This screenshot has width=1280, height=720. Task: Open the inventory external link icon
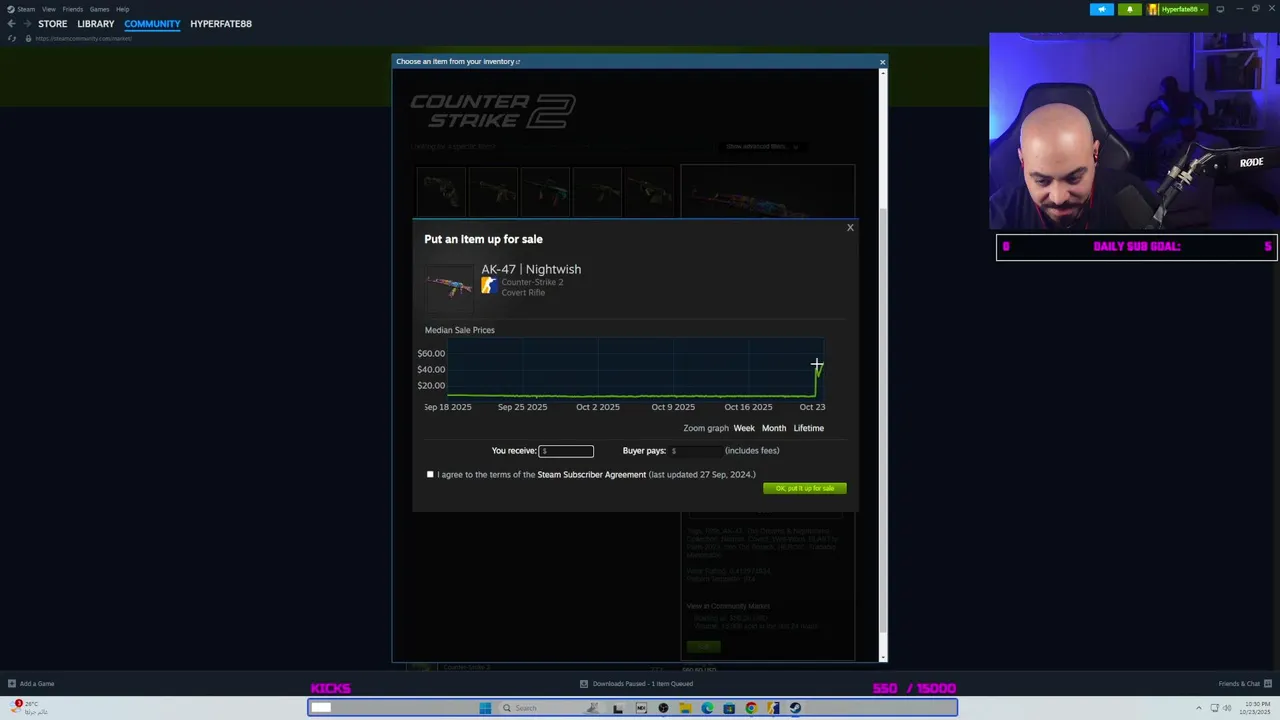pyautogui.click(x=518, y=62)
